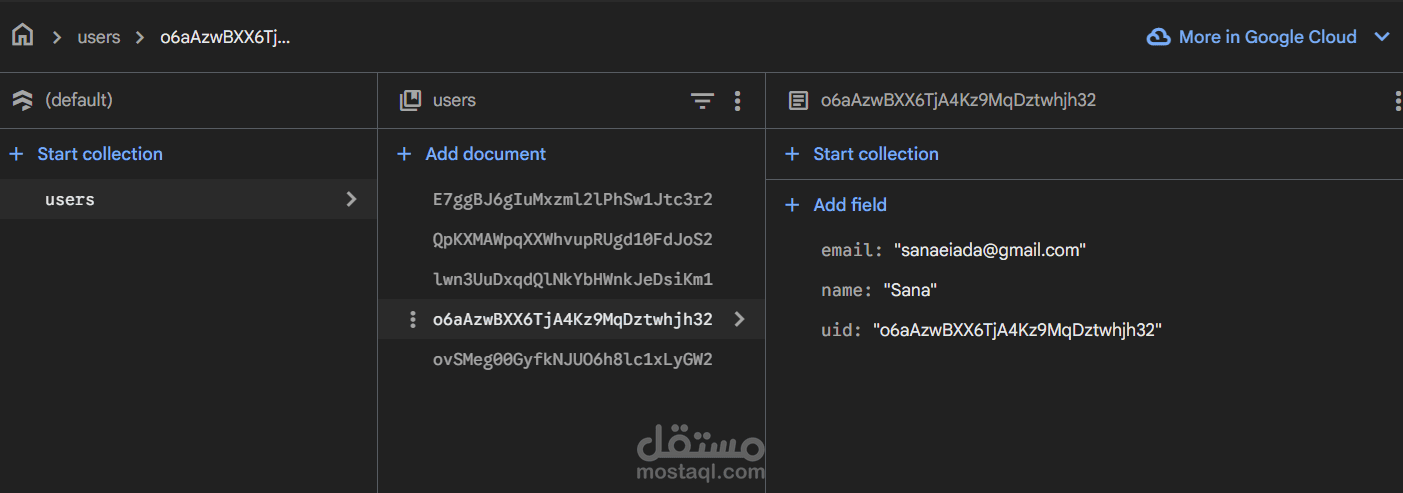Open document E7ggBJ6gIuMxzml2lPhSw1Jtc3r2
Image resolution: width=1403 pixels, height=493 pixels.
click(x=572, y=199)
